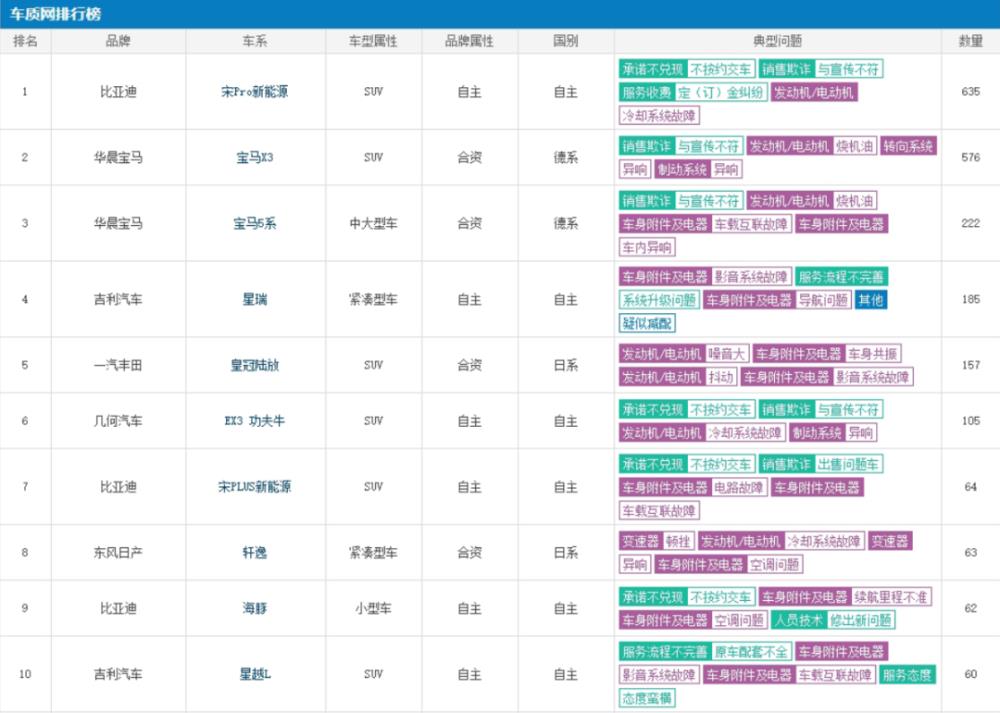Click the 态度蛮横 tag in 星越L row
This screenshot has width=1000, height=713.
point(647,698)
